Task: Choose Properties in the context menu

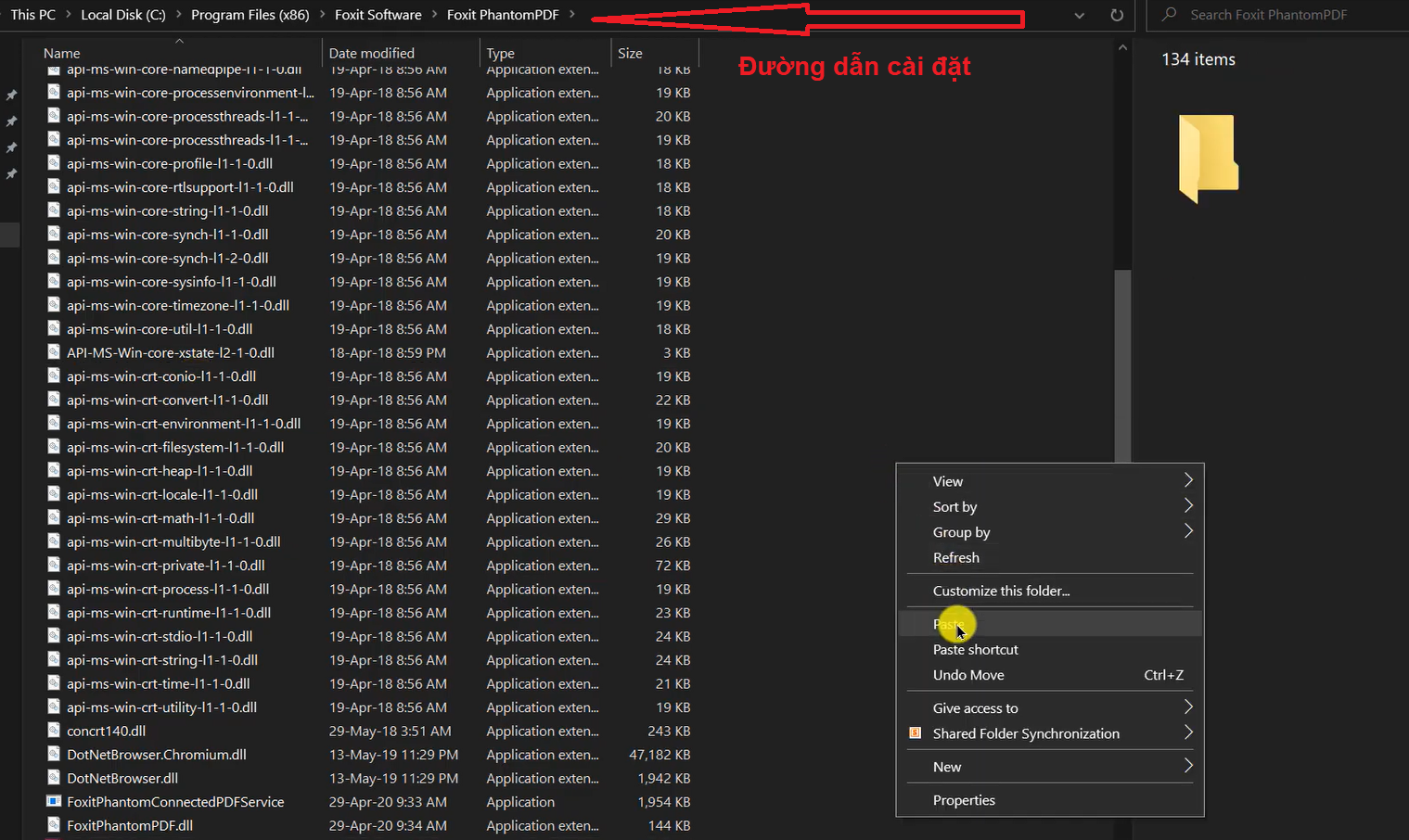Action: [x=964, y=800]
